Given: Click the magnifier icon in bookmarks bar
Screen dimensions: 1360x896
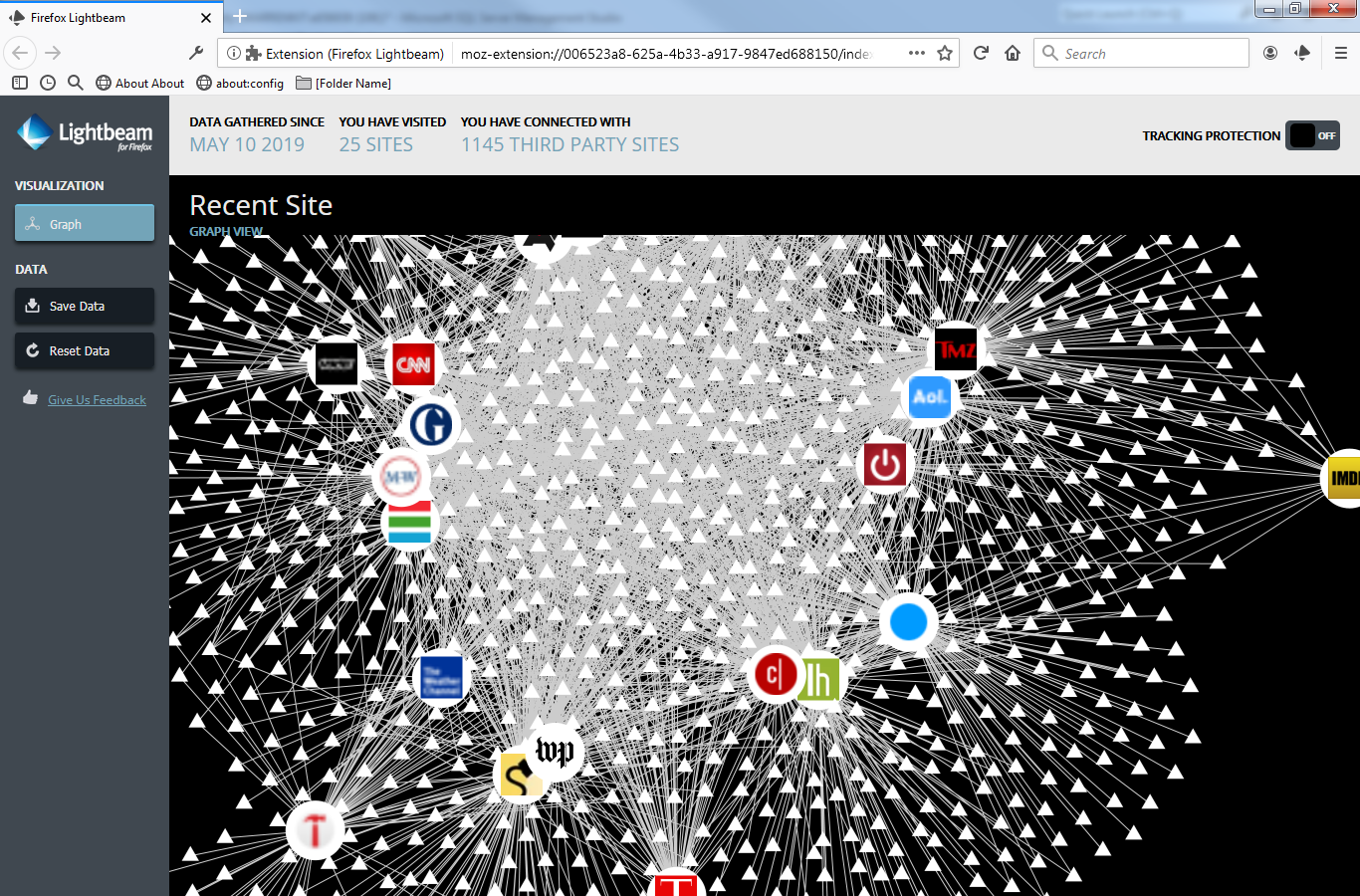Looking at the screenshot, I should click(76, 83).
